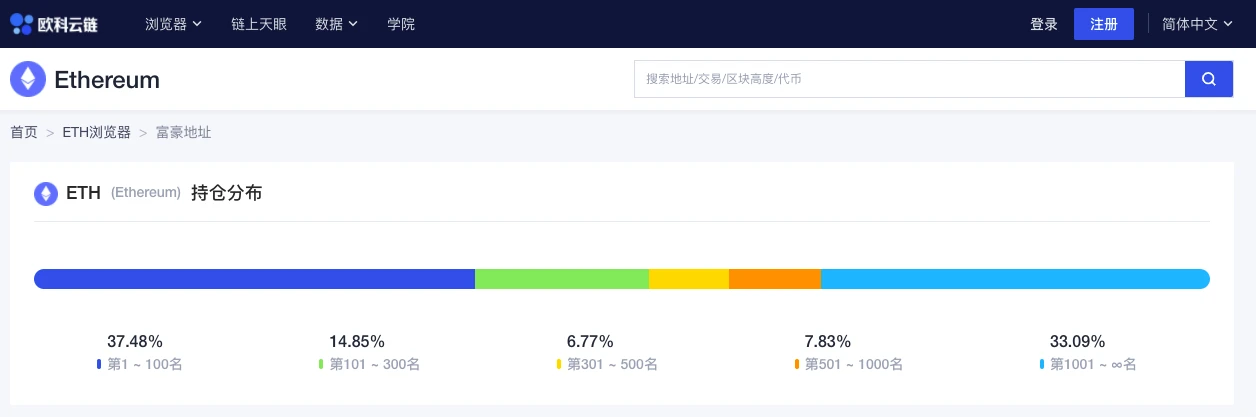This screenshot has width=1256, height=417.
Task: Click the 第1 ~ 100名 legend label
Action: pos(144,365)
